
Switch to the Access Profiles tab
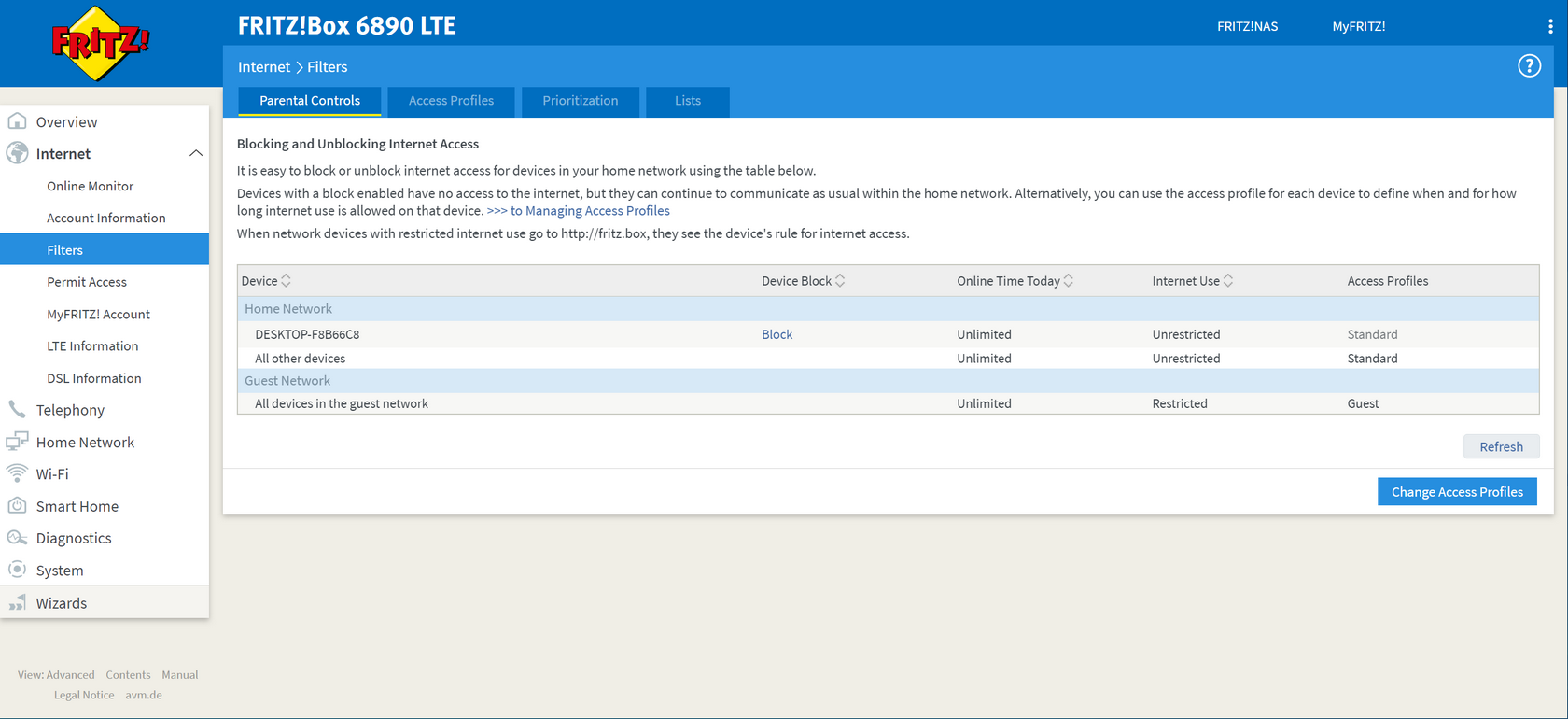point(451,101)
